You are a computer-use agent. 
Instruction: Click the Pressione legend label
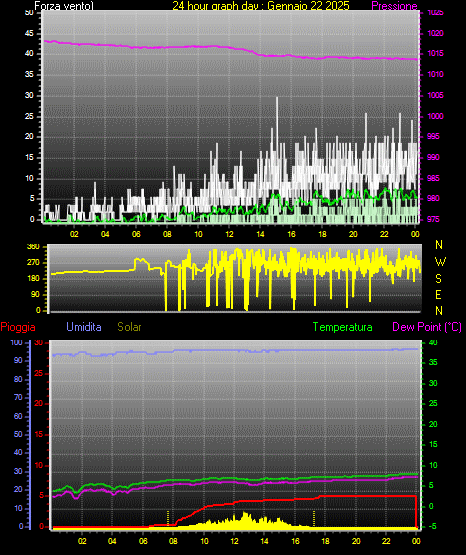pos(394,6)
